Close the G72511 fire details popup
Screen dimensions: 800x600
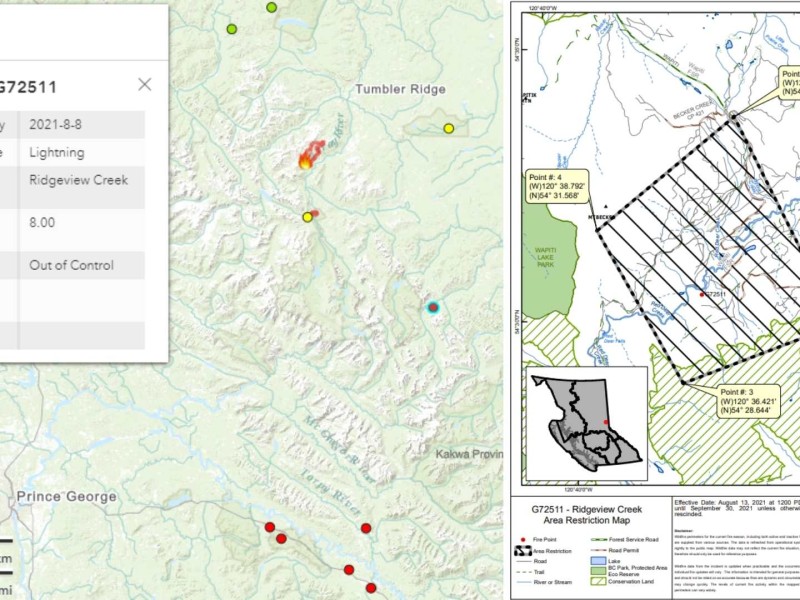145,85
